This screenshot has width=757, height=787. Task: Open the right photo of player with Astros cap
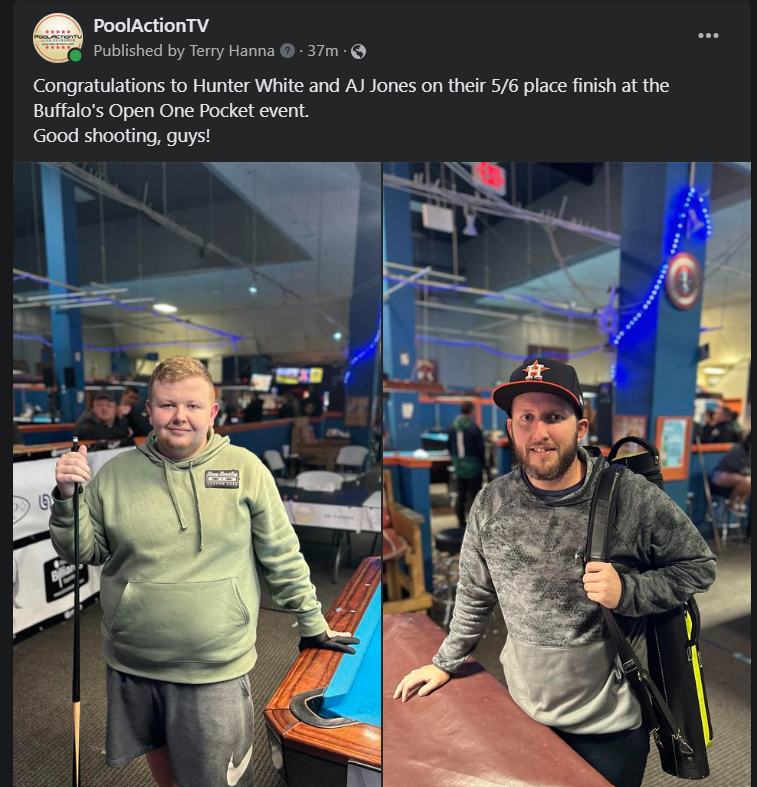point(567,474)
